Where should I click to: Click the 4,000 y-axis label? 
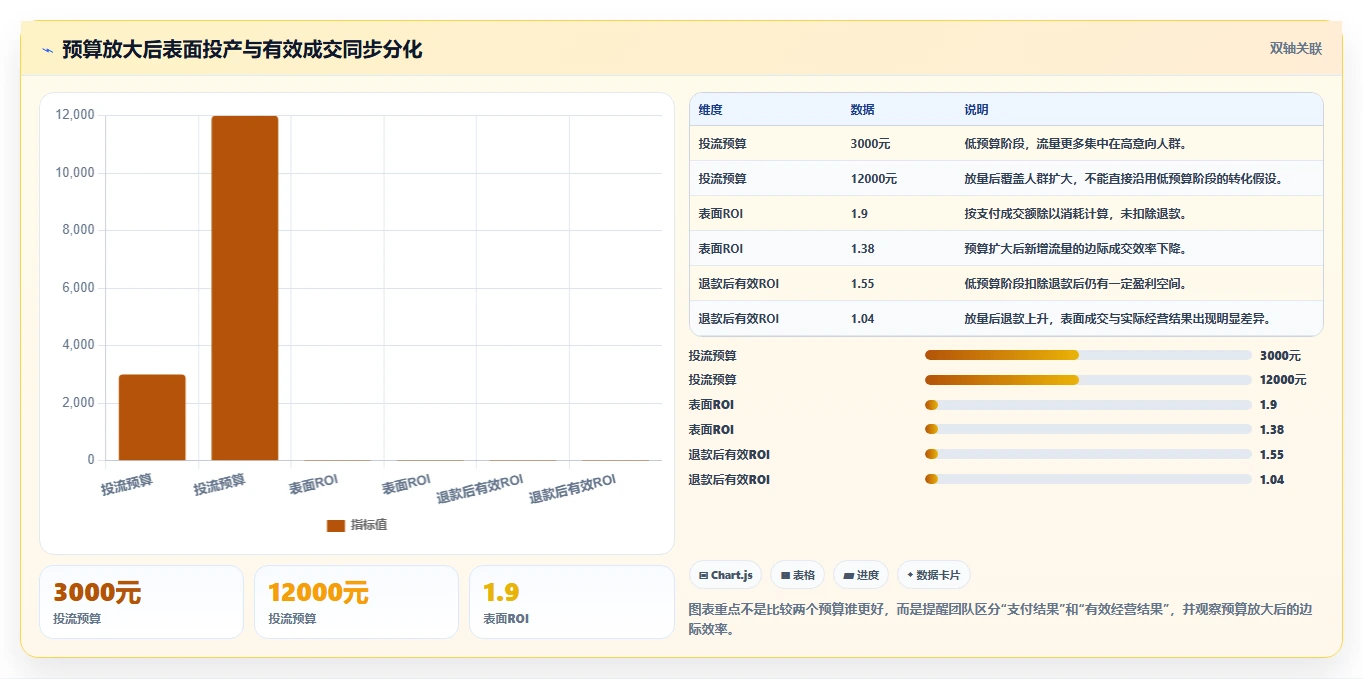click(x=78, y=345)
